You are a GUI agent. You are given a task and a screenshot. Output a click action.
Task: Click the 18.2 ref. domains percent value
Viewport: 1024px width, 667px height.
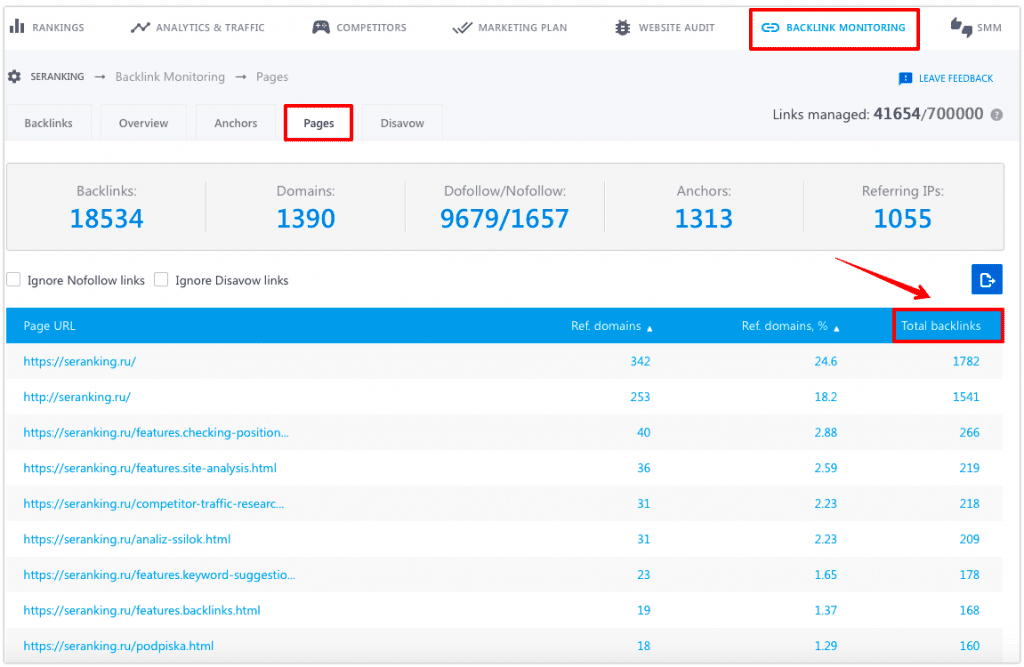pyautogui.click(x=825, y=397)
